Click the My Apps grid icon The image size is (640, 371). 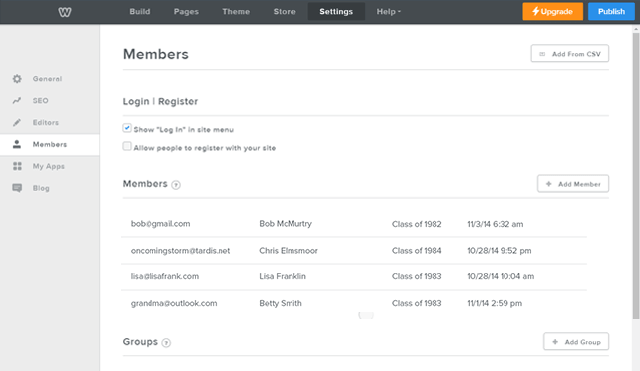pos(17,166)
